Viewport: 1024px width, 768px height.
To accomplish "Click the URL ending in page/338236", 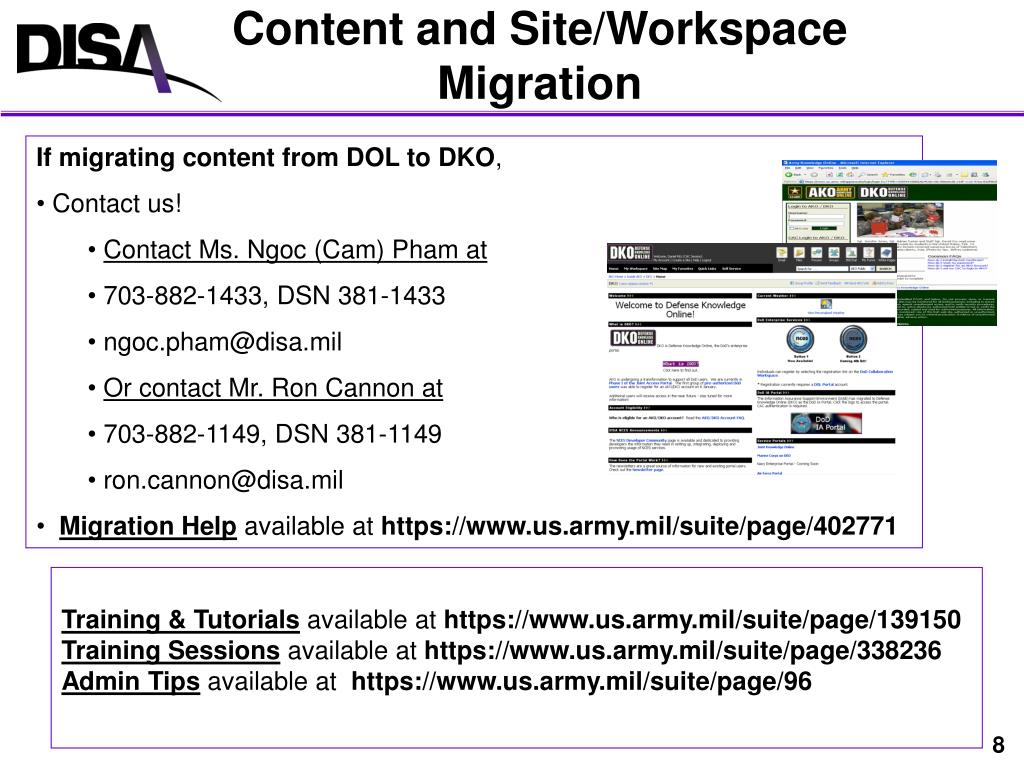I will point(682,650).
